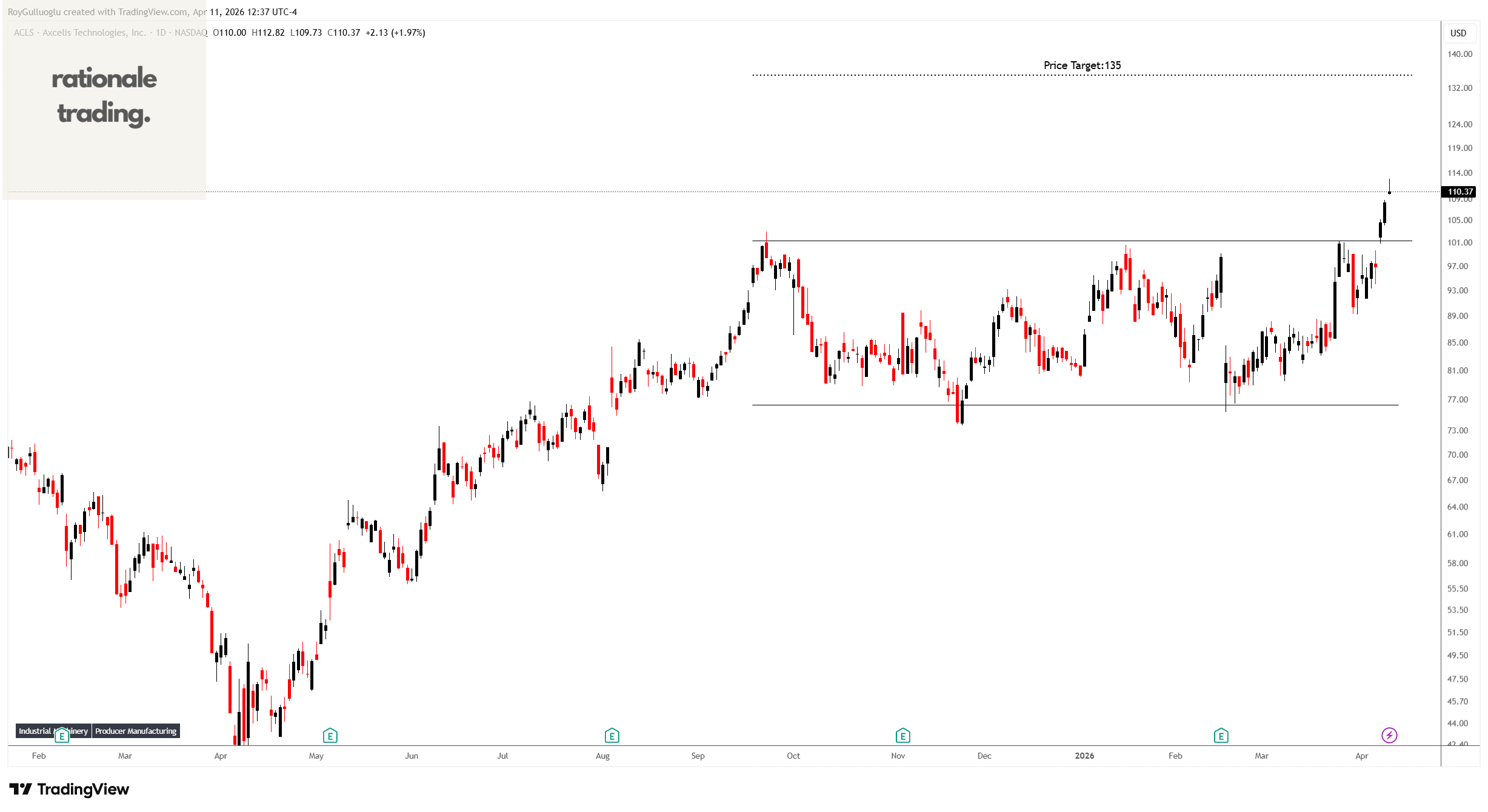Click the Producer Manufacturing sector tag
Screen dimensions: 1488x812
click(136, 731)
